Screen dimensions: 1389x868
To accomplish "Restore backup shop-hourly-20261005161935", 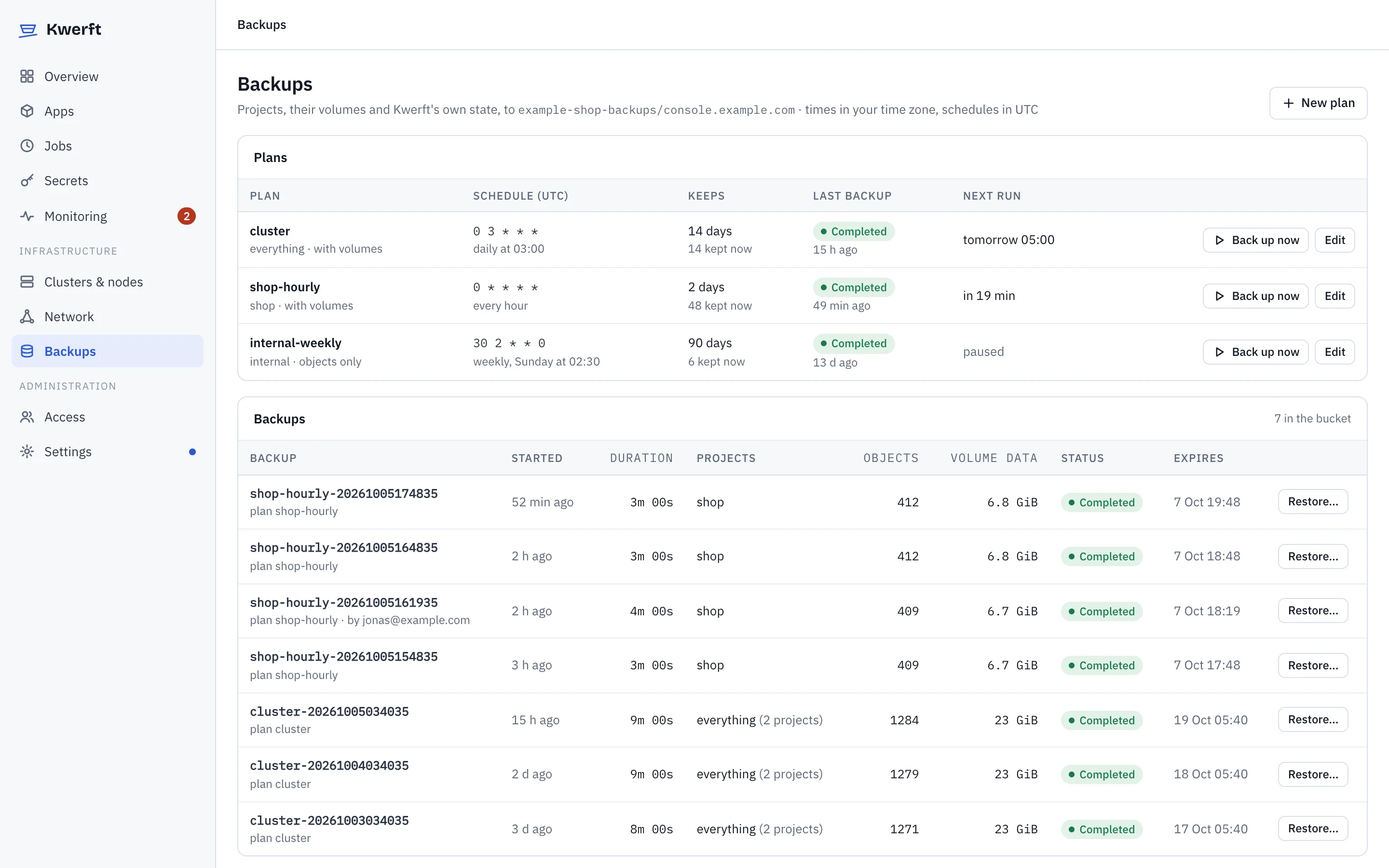I will [x=1313, y=610].
